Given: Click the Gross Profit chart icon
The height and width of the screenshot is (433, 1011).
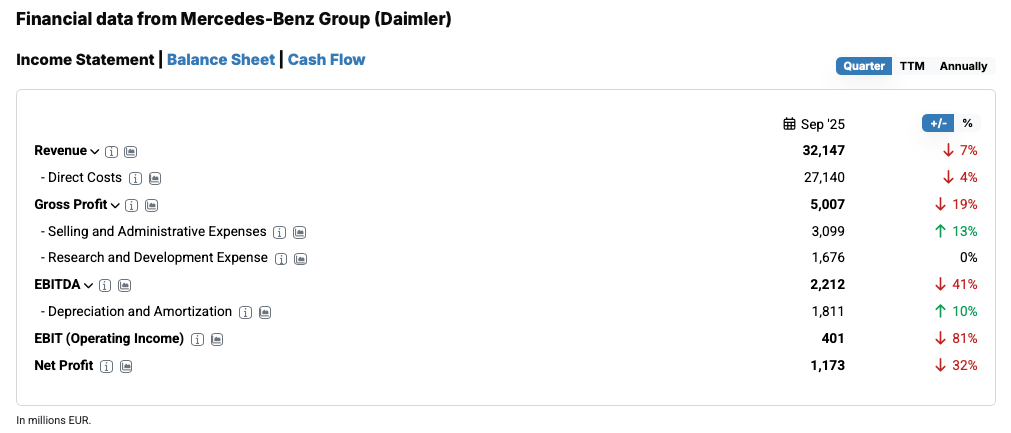Looking at the screenshot, I should click(152, 206).
